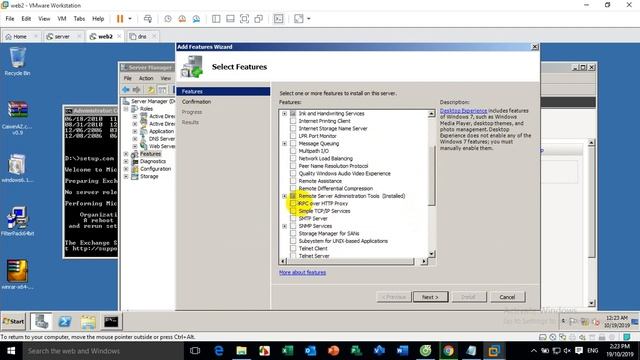Open More about features link
The width and height of the screenshot is (640, 360).
point(302,272)
